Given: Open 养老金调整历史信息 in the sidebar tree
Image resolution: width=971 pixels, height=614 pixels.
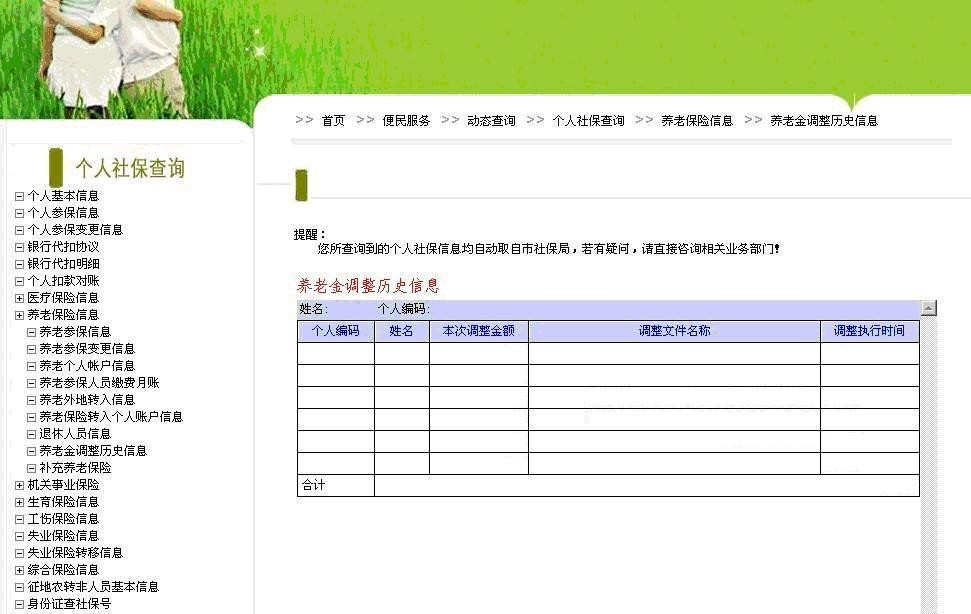Looking at the screenshot, I should point(93,451).
